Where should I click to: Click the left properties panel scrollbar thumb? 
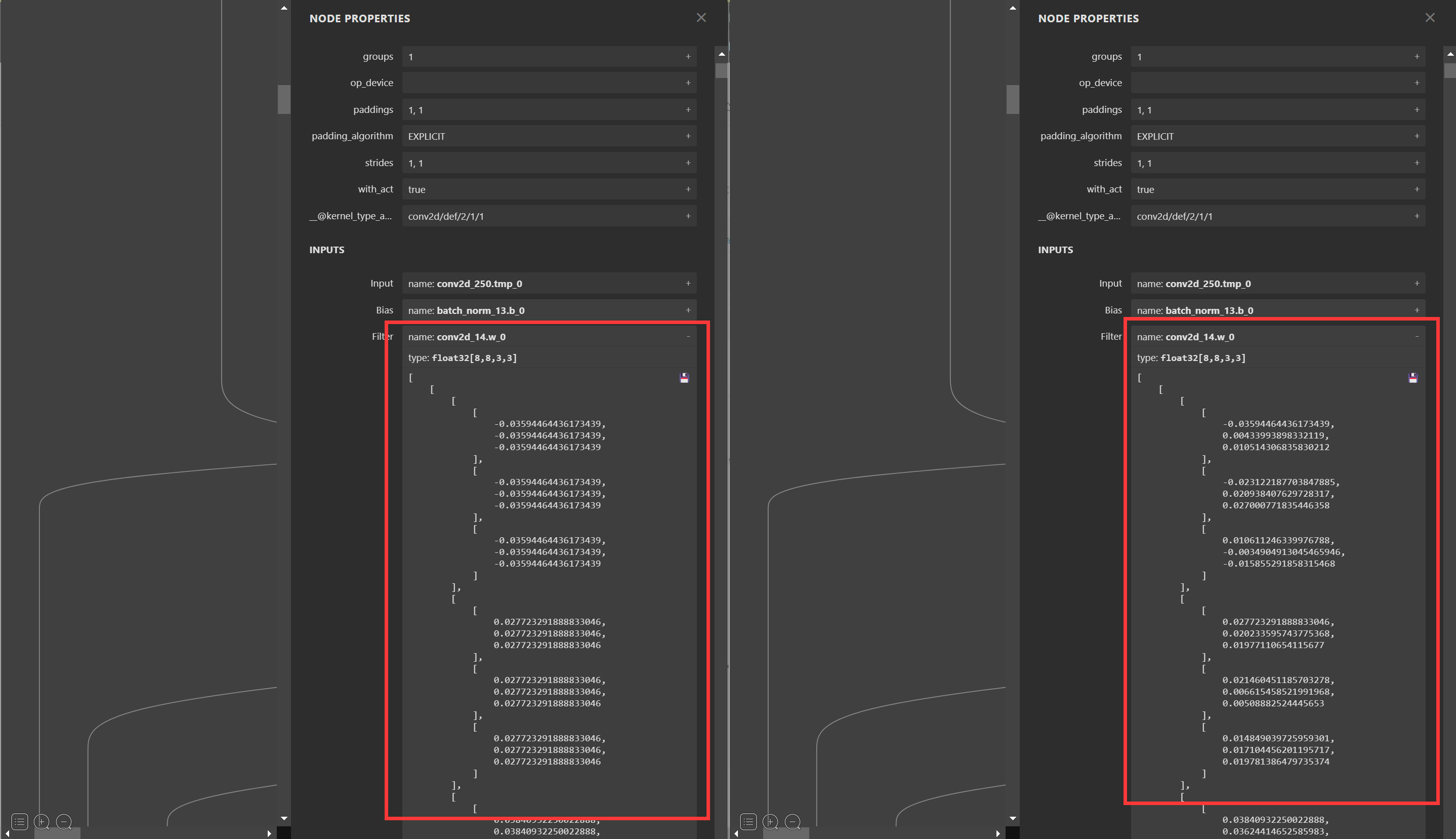click(x=721, y=71)
